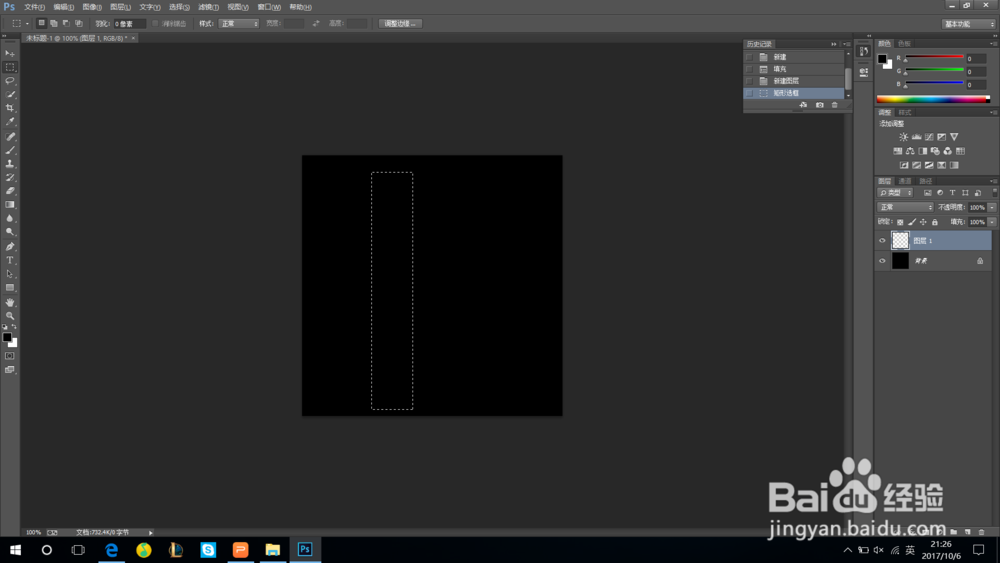Switch to the 通道 channels tab
This screenshot has width=1000, height=563.
pos(905,181)
